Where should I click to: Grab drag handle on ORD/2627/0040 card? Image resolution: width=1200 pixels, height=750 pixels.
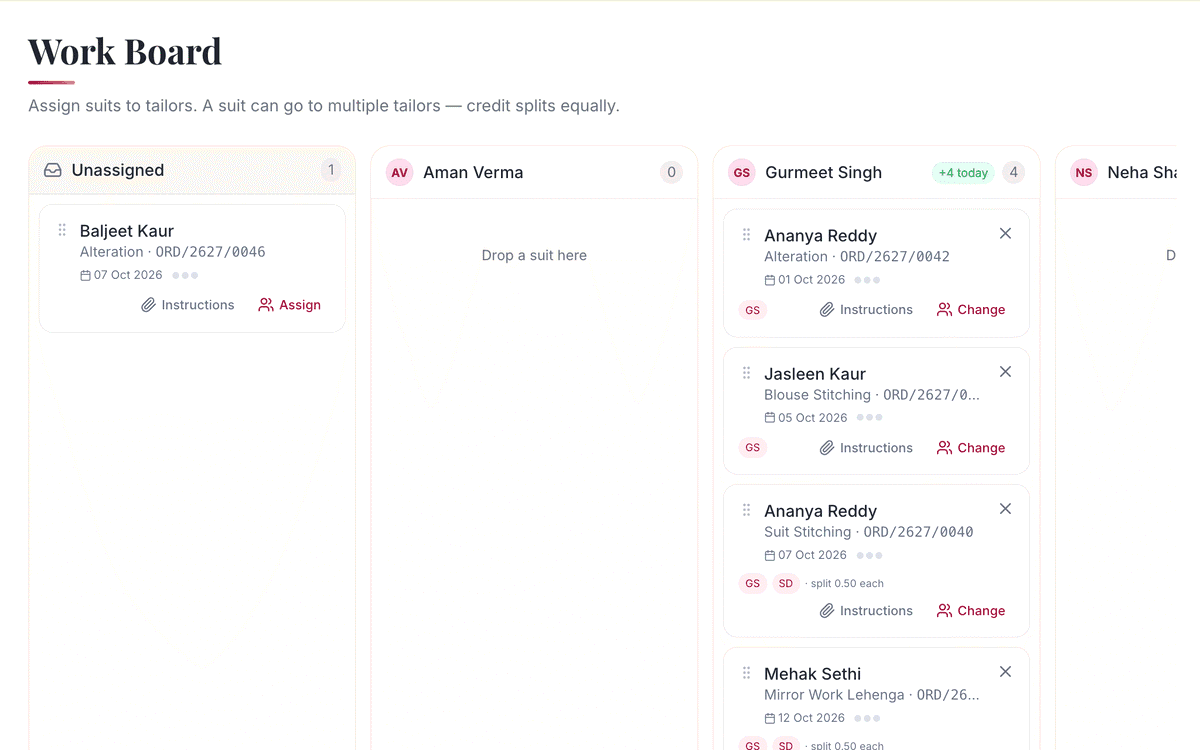tap(746, 510)
